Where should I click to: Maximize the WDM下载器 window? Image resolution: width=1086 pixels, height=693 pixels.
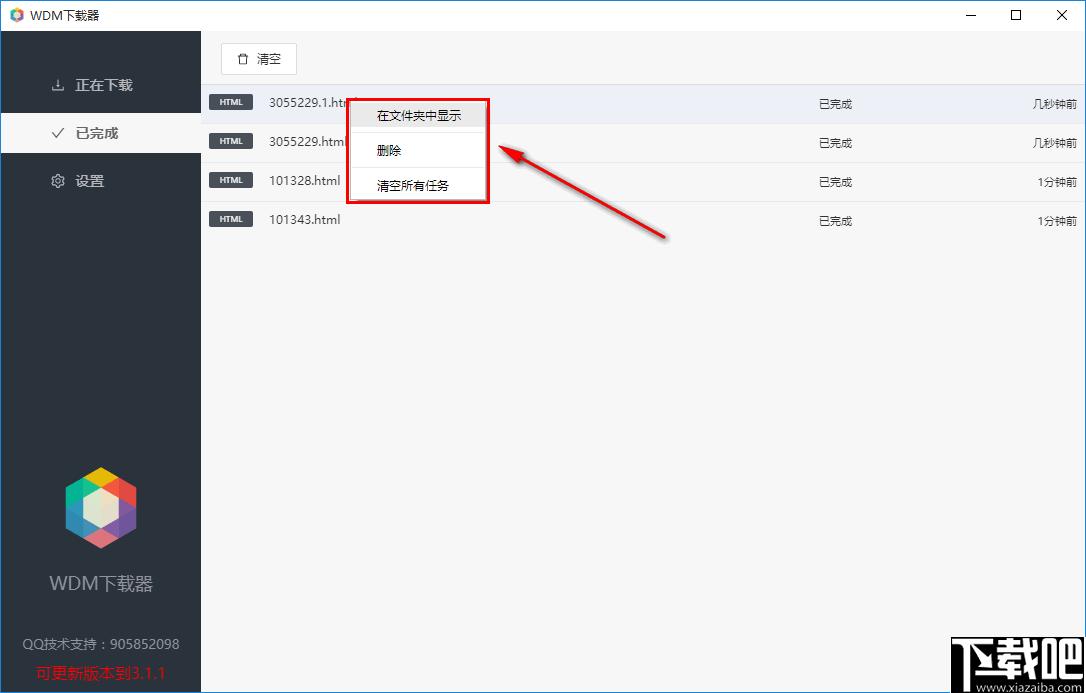[x=1016, y=15]
